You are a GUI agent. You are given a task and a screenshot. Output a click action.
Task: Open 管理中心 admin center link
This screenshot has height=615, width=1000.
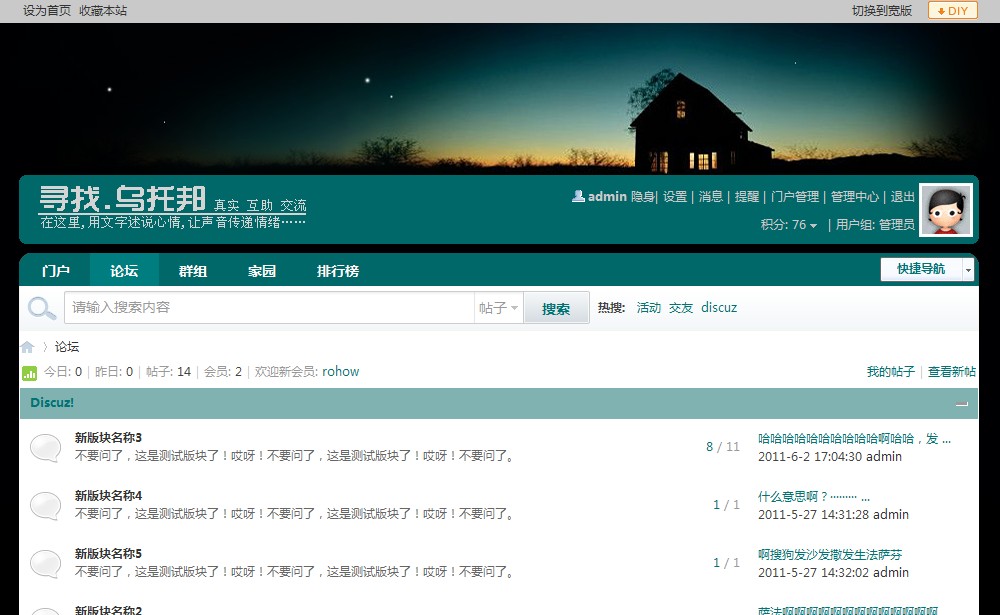point(855,196)
